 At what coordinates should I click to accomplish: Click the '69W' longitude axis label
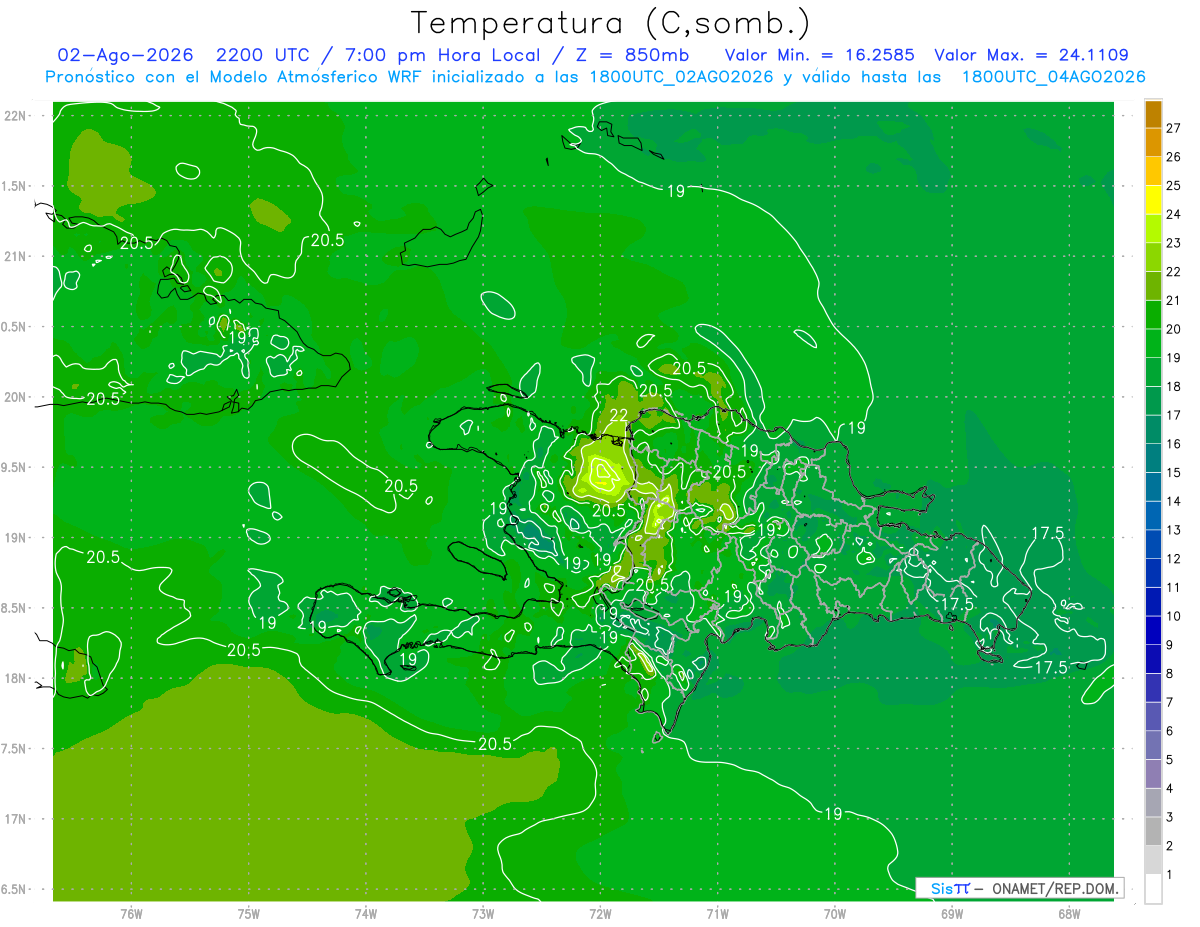pos(952,913)
